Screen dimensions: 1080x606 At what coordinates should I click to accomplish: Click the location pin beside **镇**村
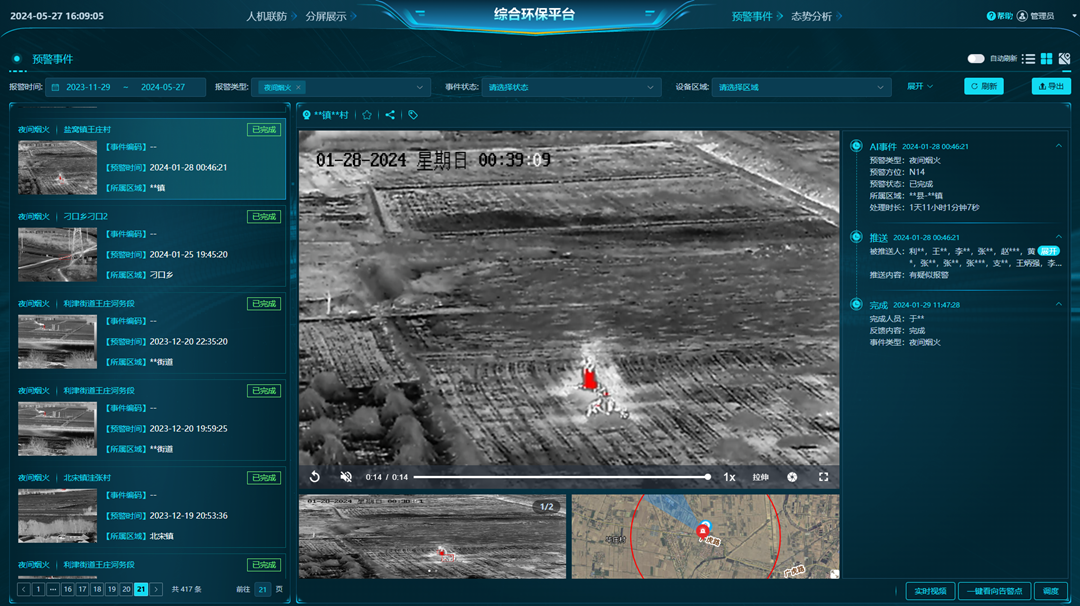(x=307, y=115)
